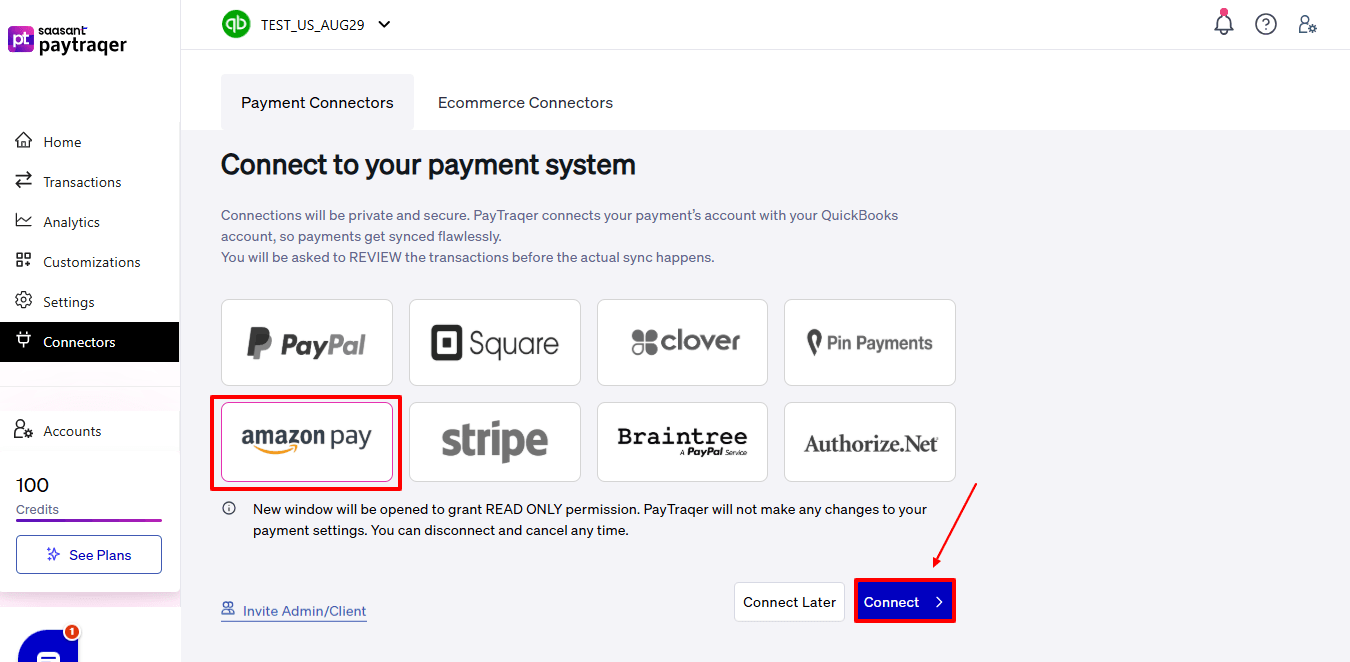The height and width of the screenshot is (662, 1350).
Task: Open the notifications bell
Action: point(1223,23)
